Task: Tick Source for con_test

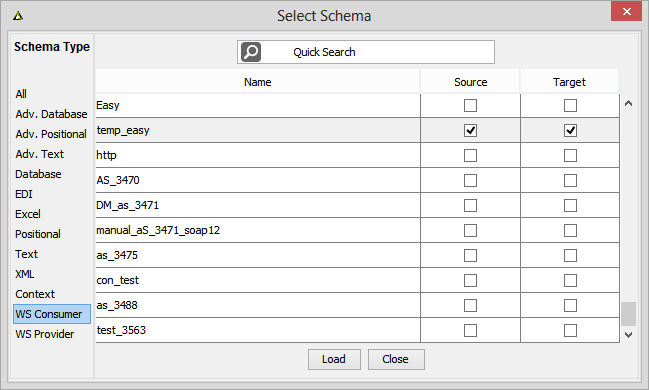Action: (x=470, y=281)
